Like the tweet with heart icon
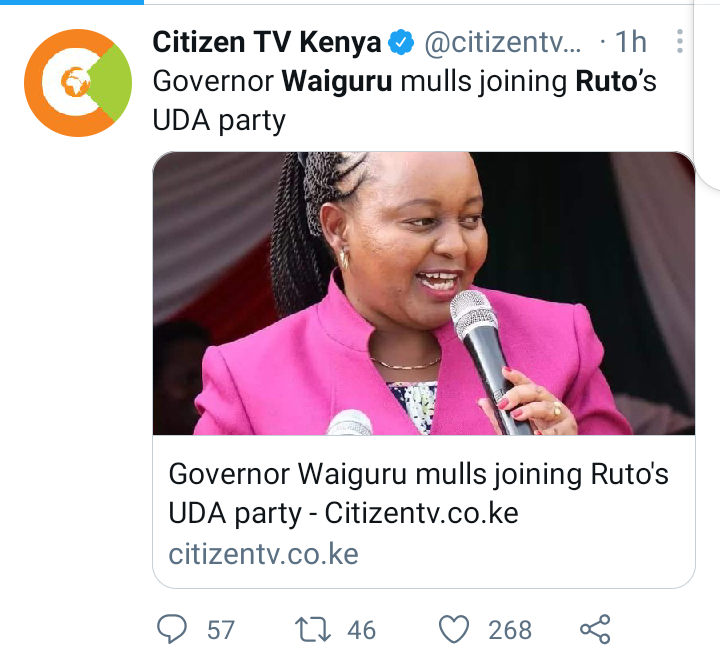Image resolution: width=720 pixels, height=665 pixels. pos(454,629)
